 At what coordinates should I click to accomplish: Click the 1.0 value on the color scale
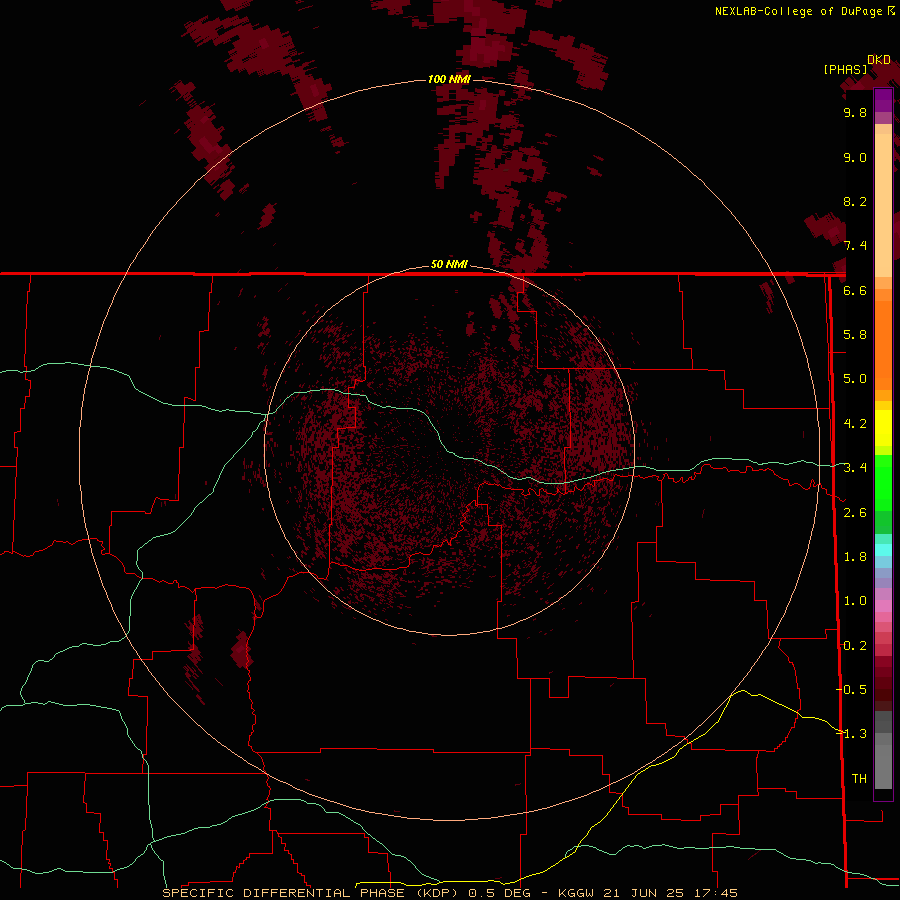coord(855,601)
